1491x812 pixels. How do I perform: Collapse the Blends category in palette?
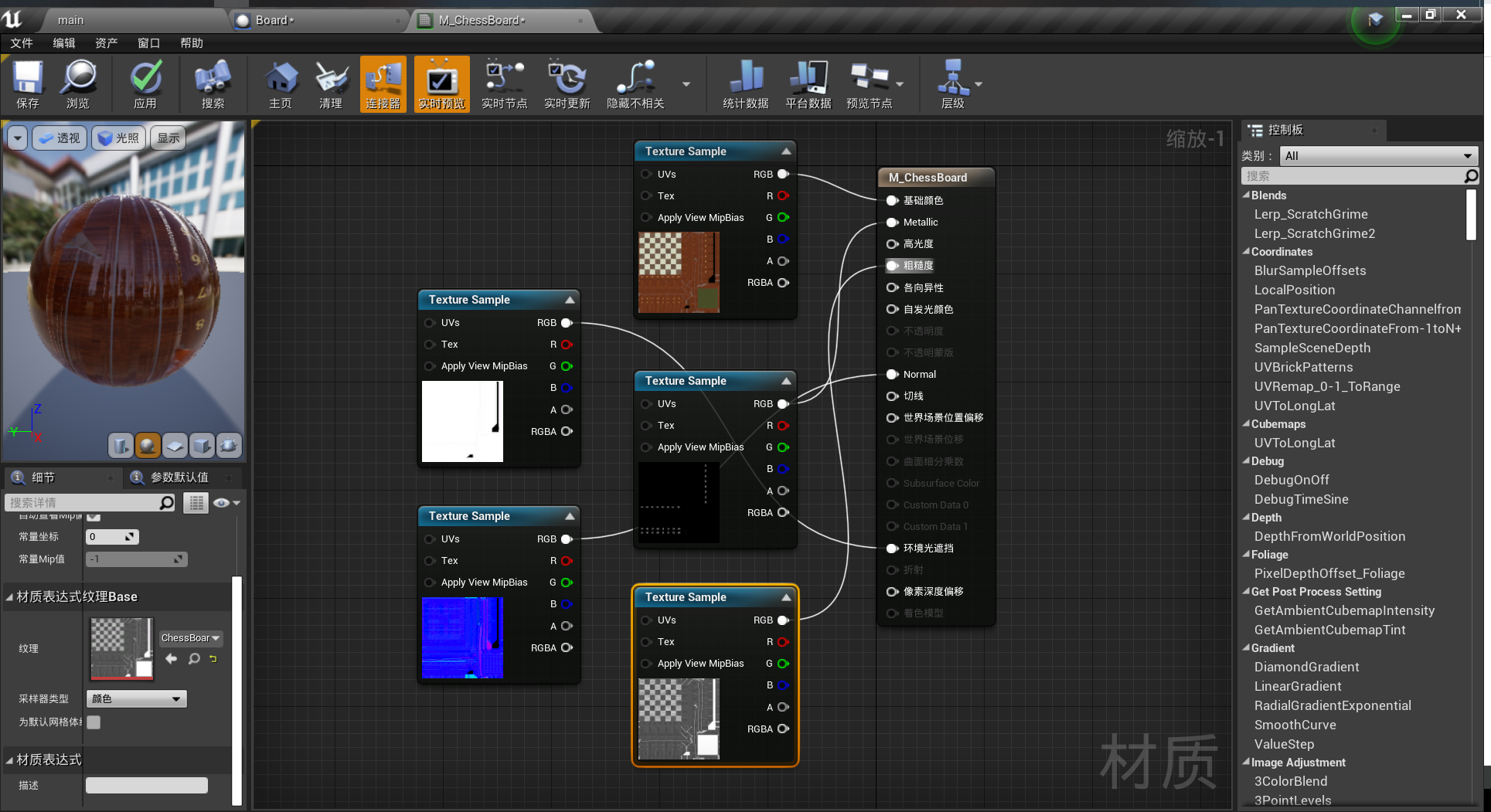pyautogui.click(x=1246, y=195)
